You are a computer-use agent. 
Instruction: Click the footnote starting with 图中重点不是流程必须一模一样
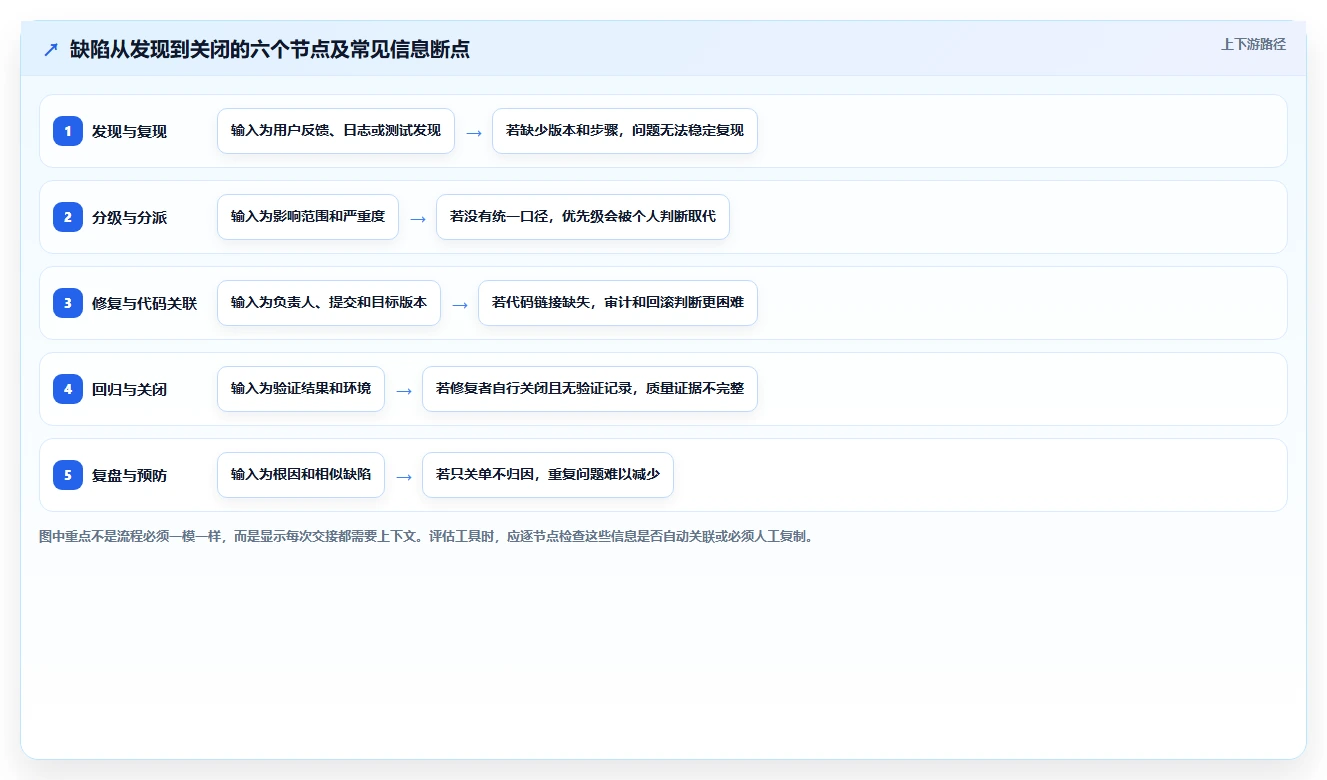point(428,537)
